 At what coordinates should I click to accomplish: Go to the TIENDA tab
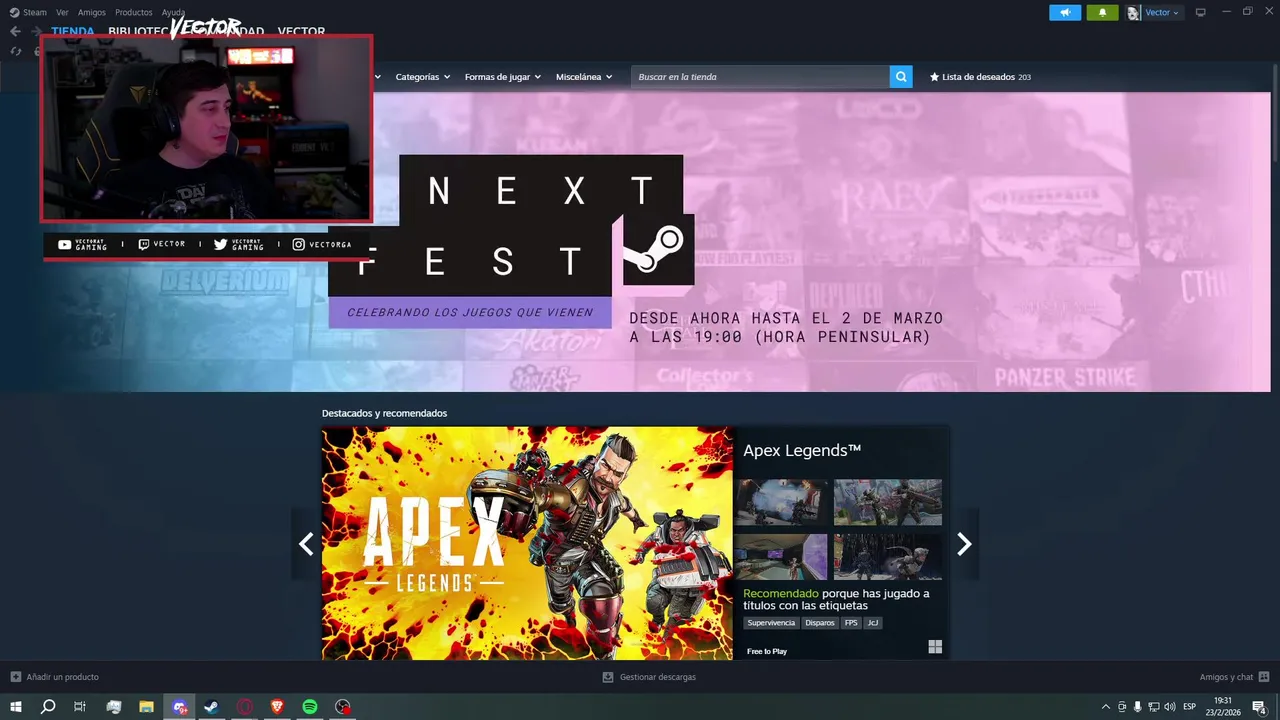73,32
